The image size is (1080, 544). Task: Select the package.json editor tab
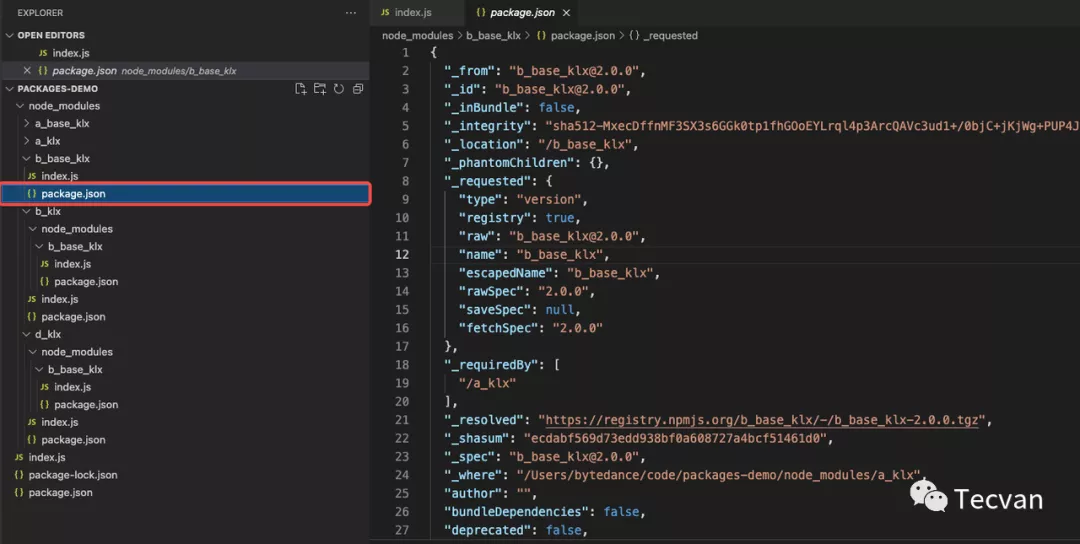tap(516, 13)
